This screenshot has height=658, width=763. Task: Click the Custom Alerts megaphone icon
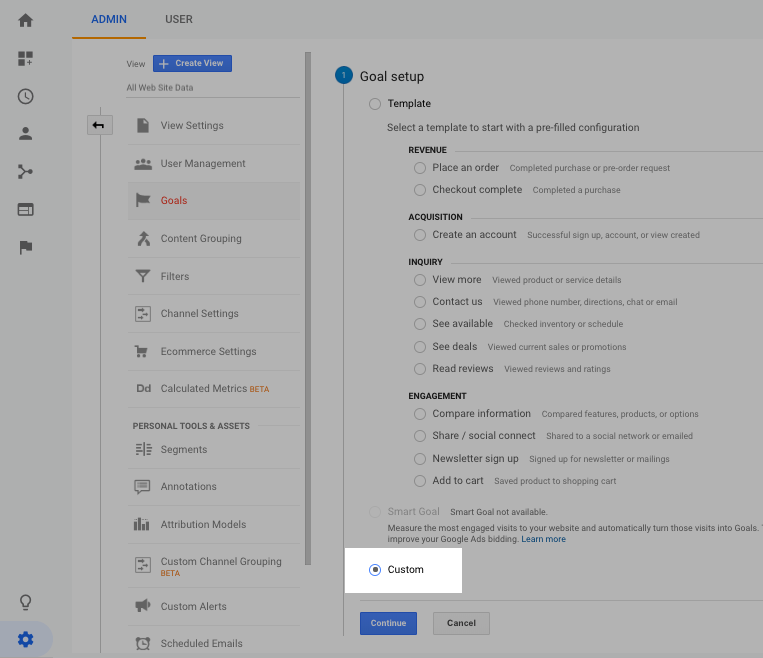tap(143, 606)
